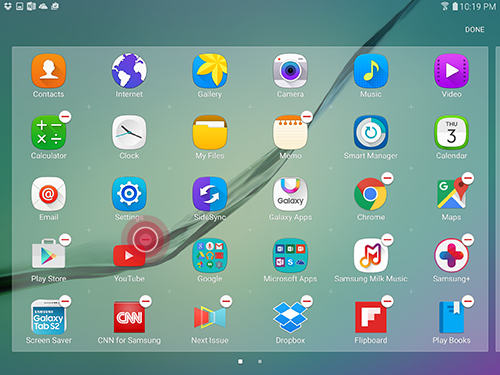
Task: Open the My Files folder app
Action: (x=210, y=132)
